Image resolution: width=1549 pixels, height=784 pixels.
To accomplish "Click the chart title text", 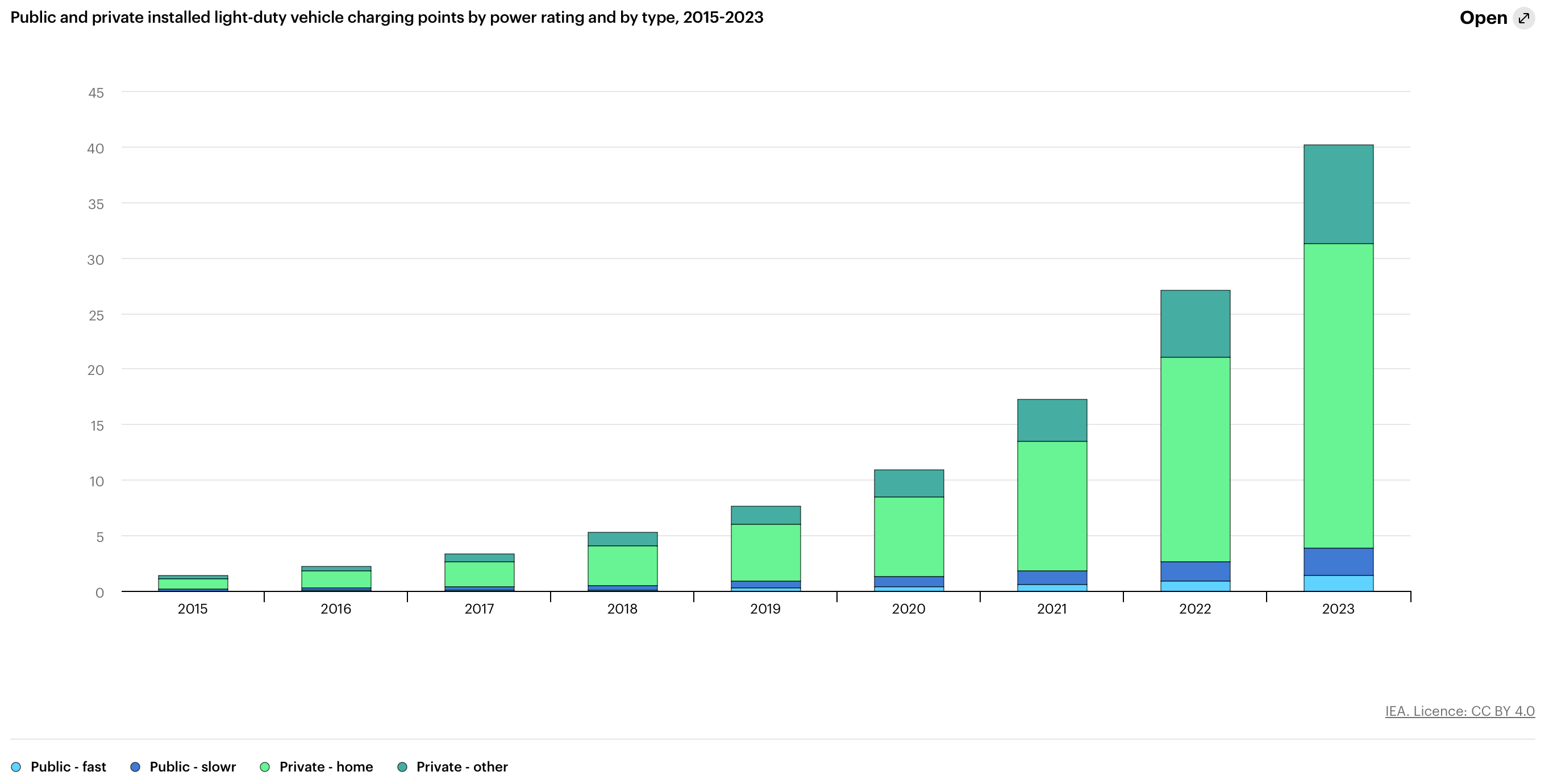I will [386, 18].
